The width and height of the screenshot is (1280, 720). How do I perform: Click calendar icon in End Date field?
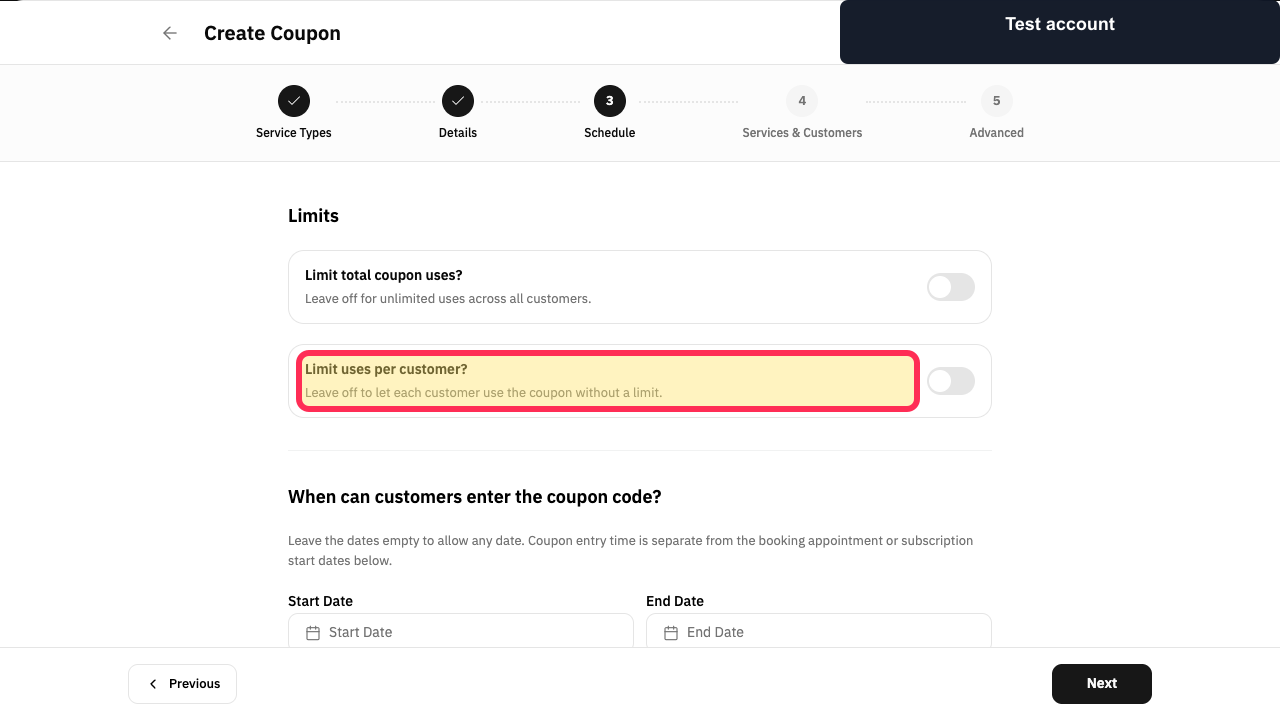tap(671, 633)
